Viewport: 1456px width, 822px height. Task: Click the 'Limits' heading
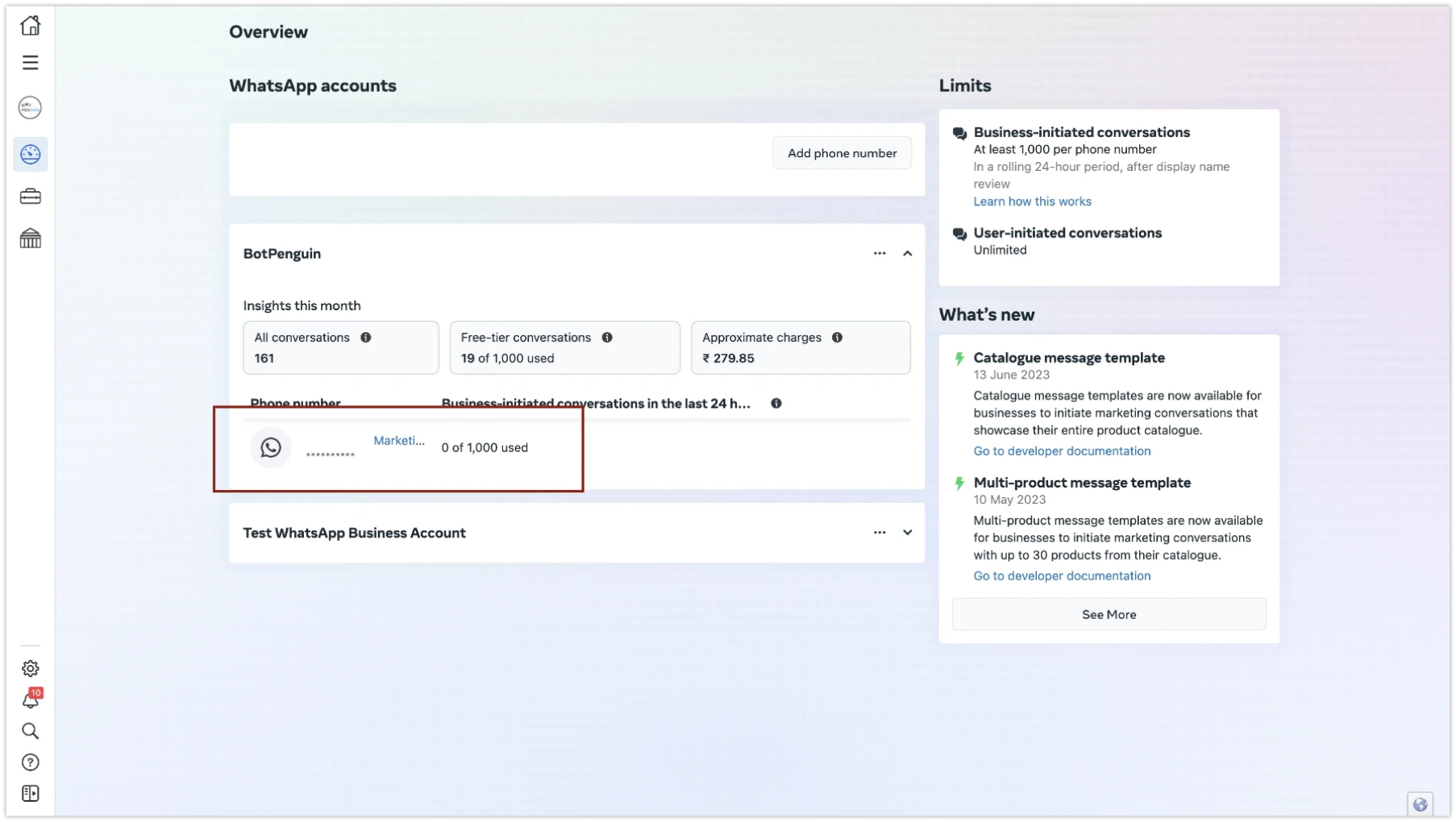coord(965,85)
